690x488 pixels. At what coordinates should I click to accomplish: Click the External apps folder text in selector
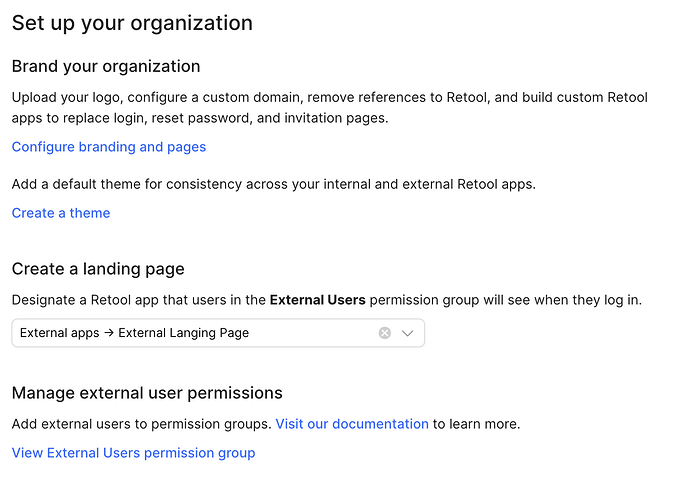pyautogui.click(x=58, y=333)
